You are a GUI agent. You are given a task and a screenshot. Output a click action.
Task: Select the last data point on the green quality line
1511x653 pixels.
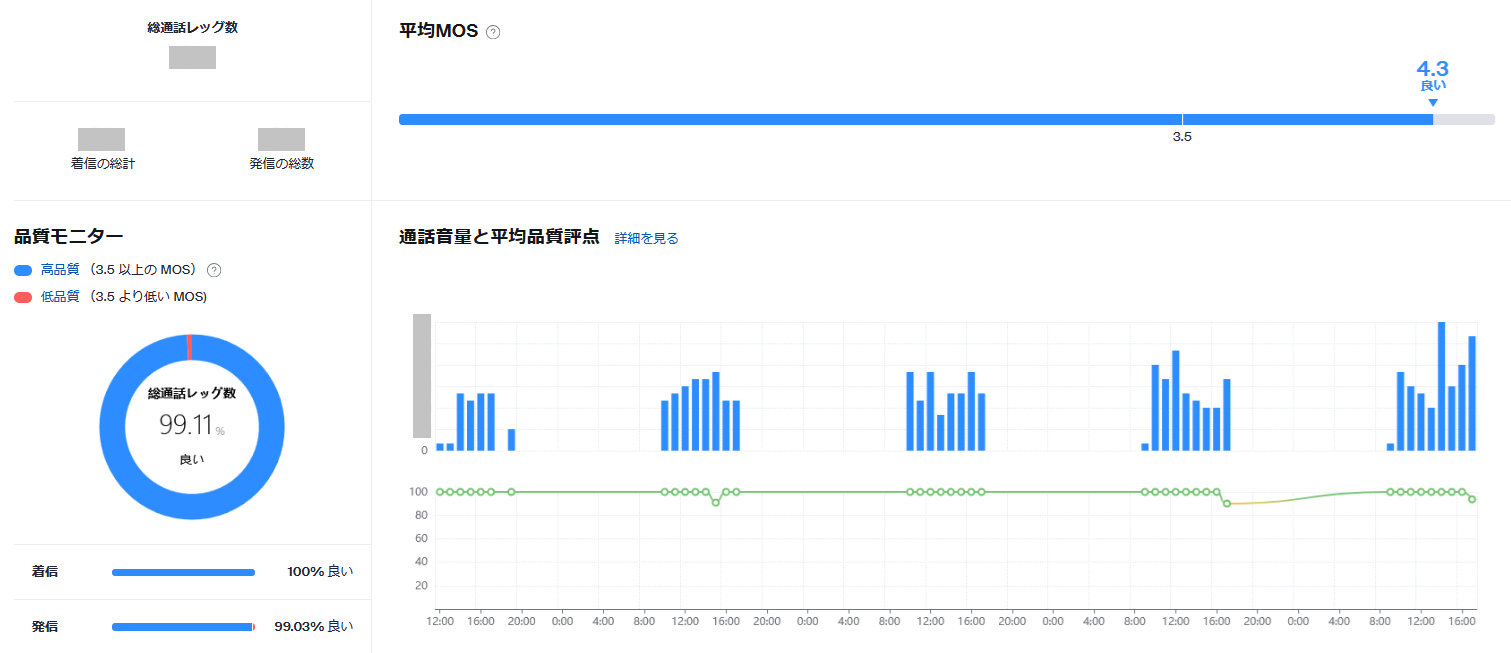(1472, 499)
